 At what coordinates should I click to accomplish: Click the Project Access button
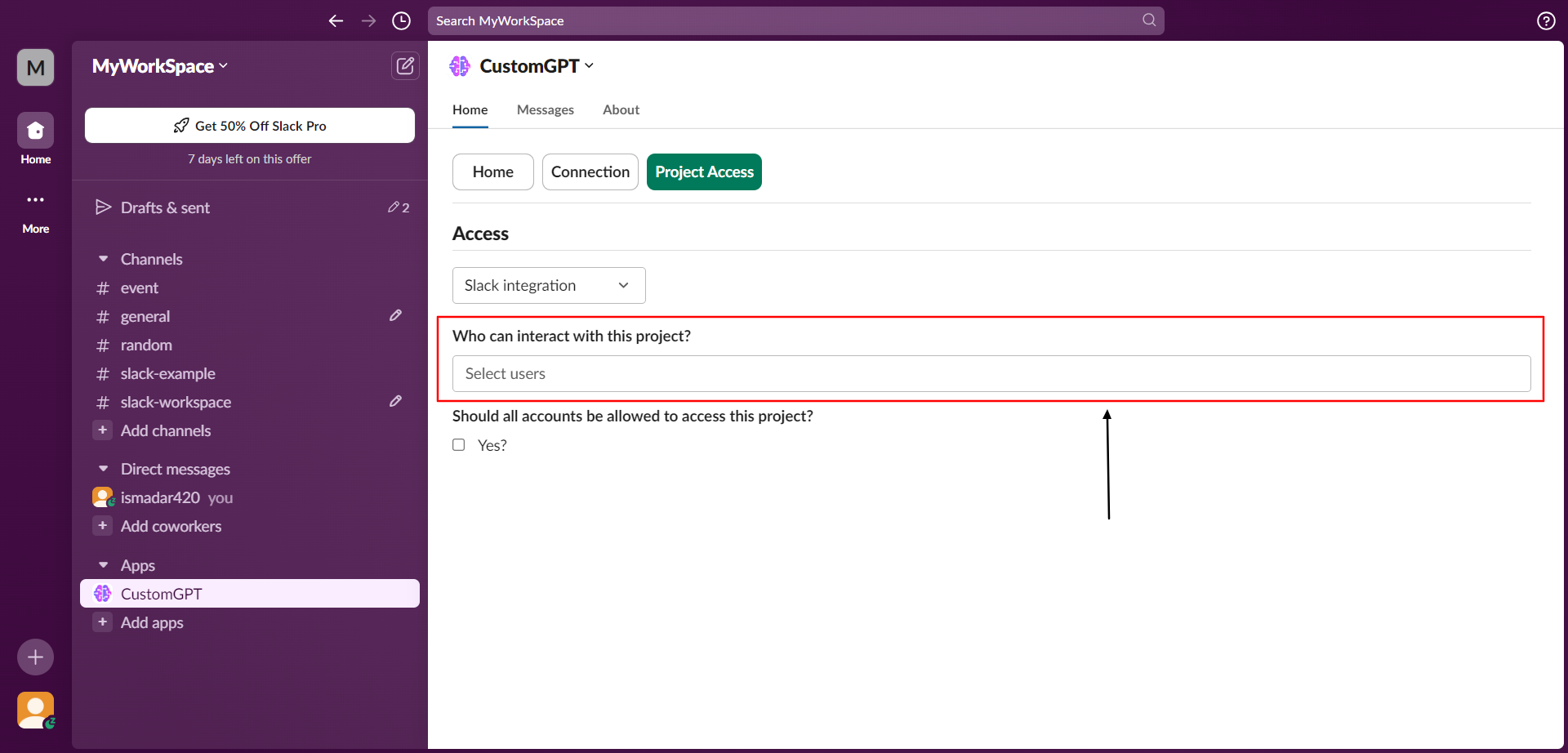click(704, 172)
